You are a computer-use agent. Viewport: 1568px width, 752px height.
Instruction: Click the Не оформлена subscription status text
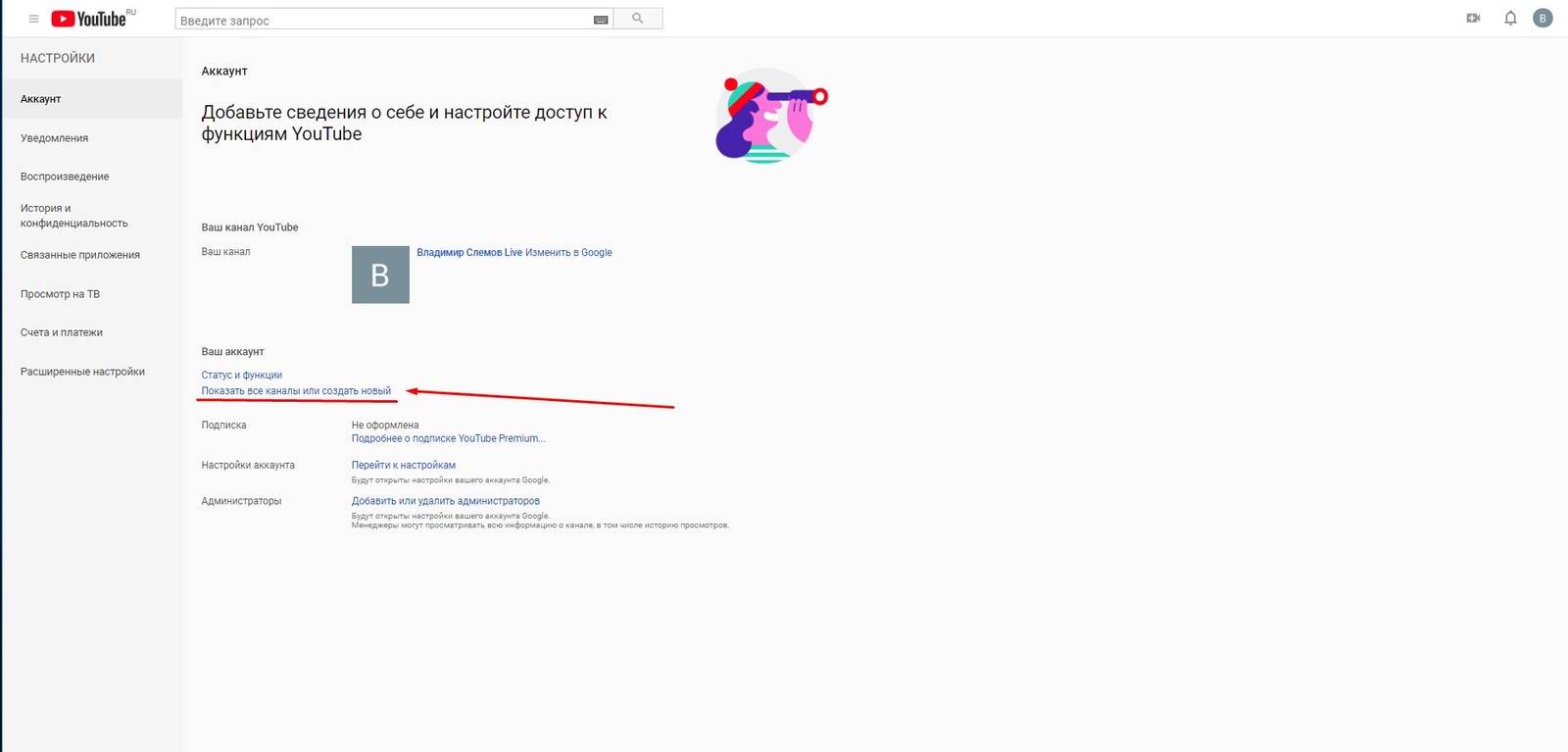[x=385, y=426]
